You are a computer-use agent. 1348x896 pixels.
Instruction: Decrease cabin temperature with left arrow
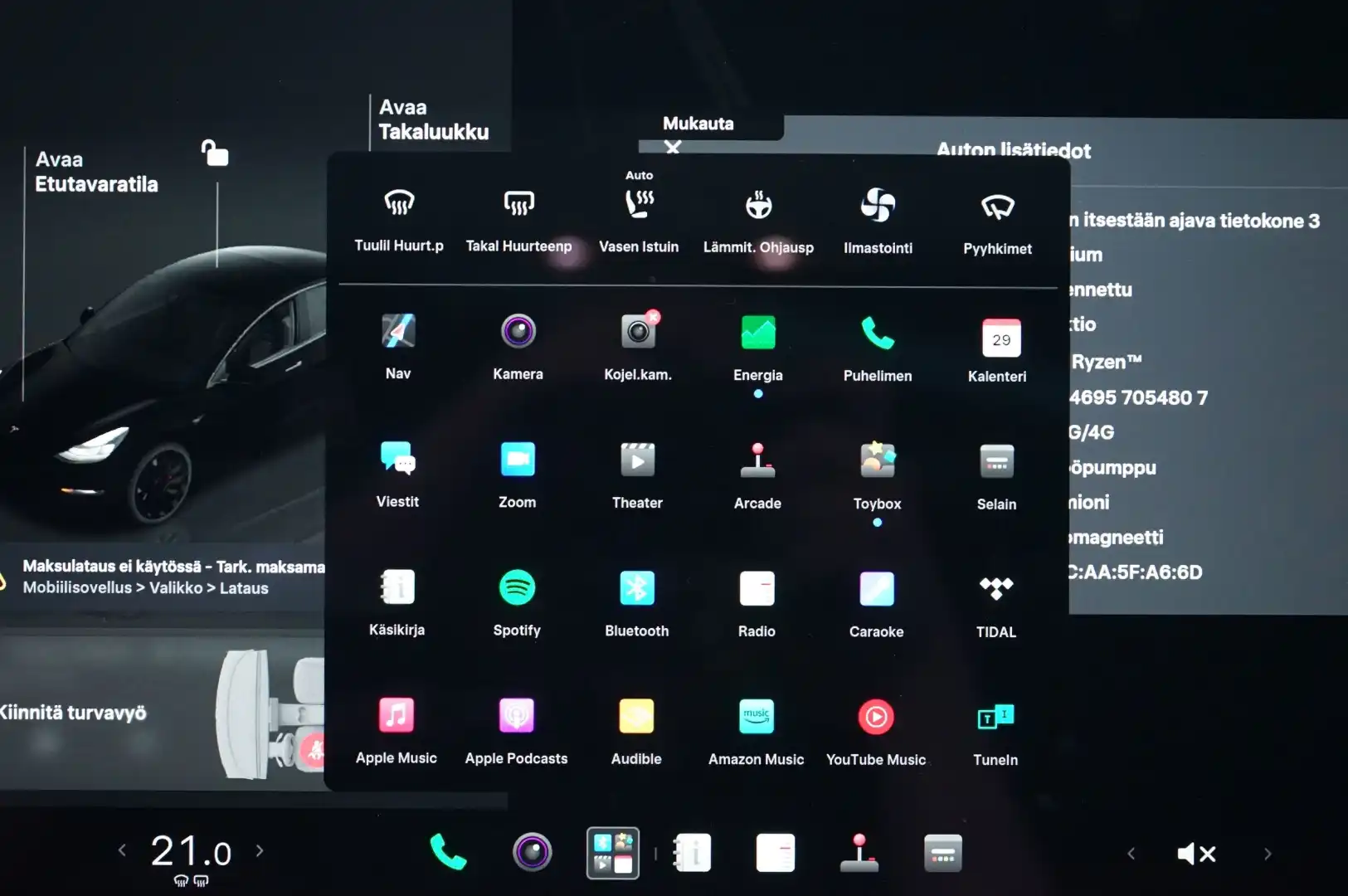[x=123, y=850]
